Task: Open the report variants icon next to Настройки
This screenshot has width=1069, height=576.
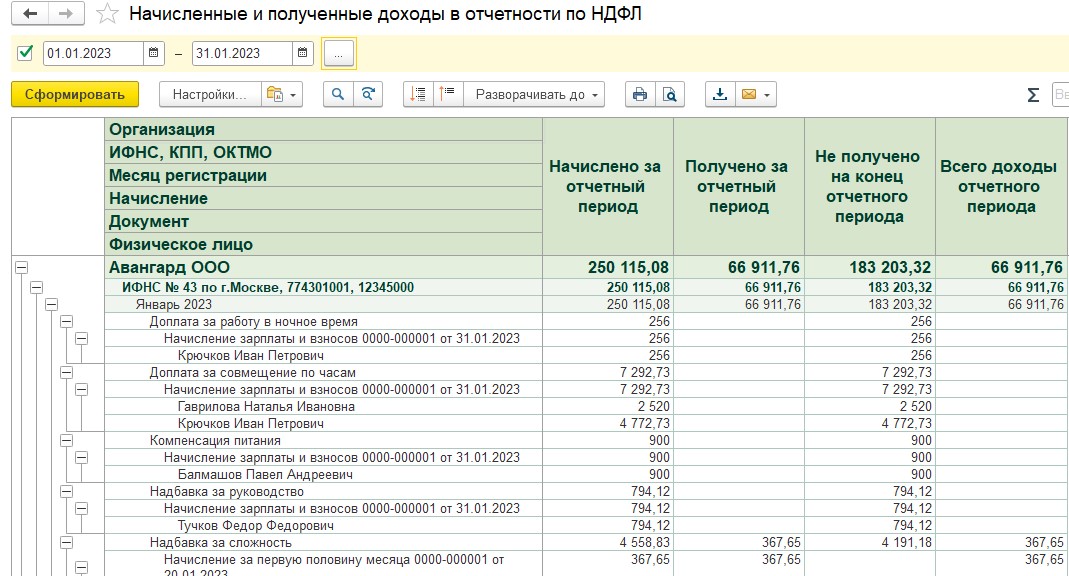Action: (x=275, y=95)
